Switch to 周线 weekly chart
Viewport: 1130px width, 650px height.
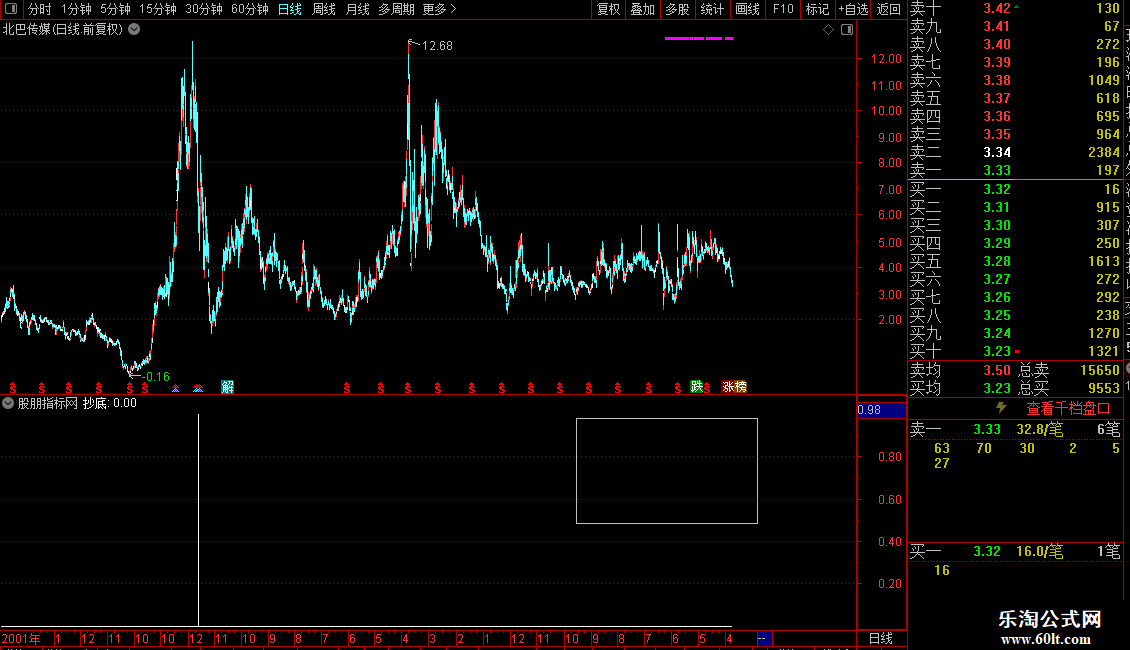coord(324,9)
